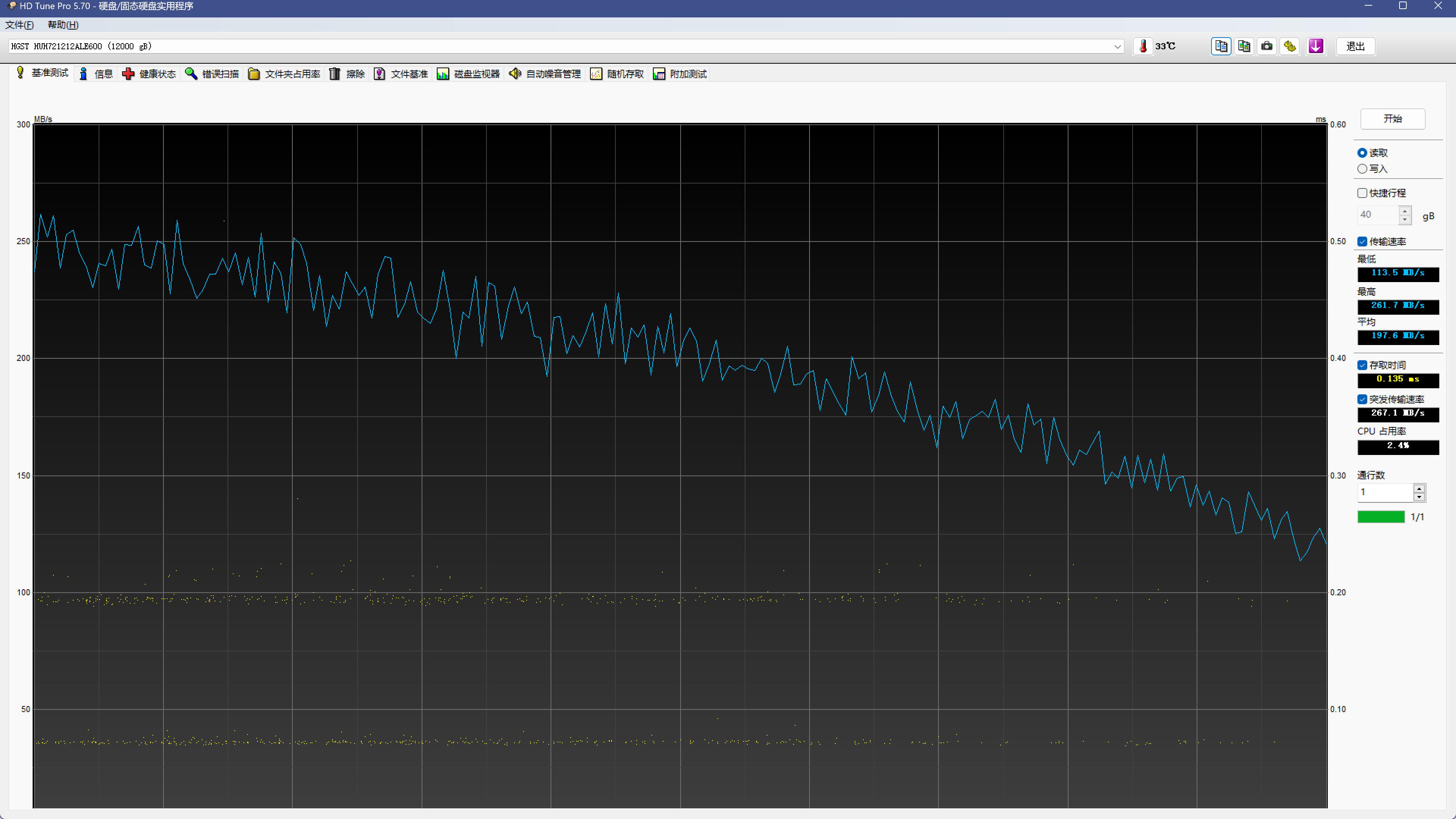
Task: Select the 写入 write radio button
Action: point(1362,169)
